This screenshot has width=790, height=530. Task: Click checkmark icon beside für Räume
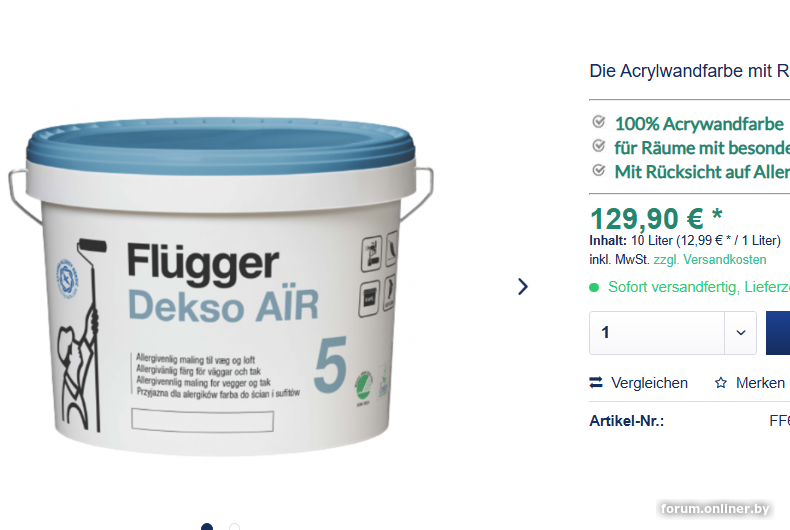(x=599, y=146)
